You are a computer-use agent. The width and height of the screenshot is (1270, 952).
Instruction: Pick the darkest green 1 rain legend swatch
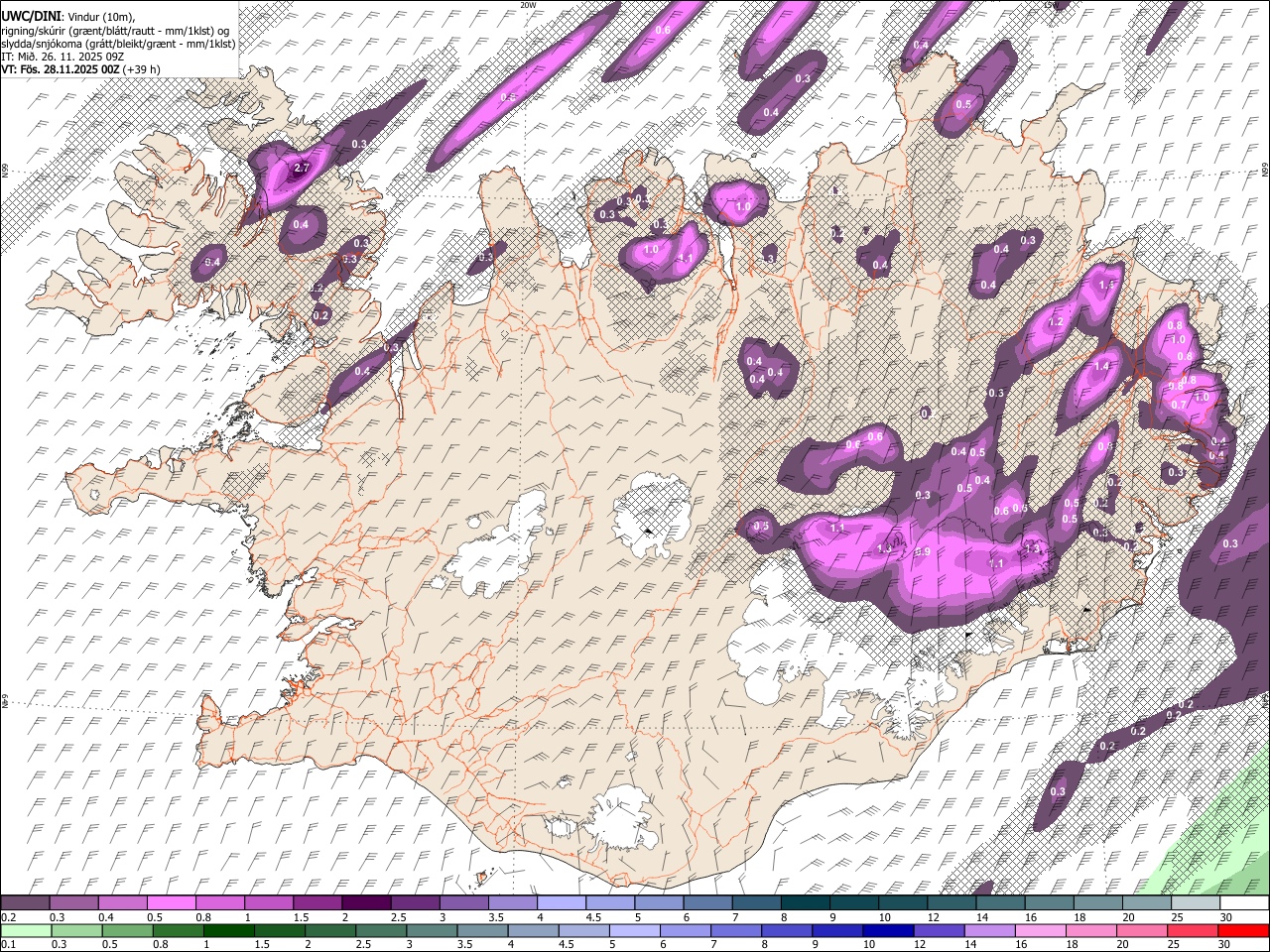pyautogui.click(x=228, y=930)
